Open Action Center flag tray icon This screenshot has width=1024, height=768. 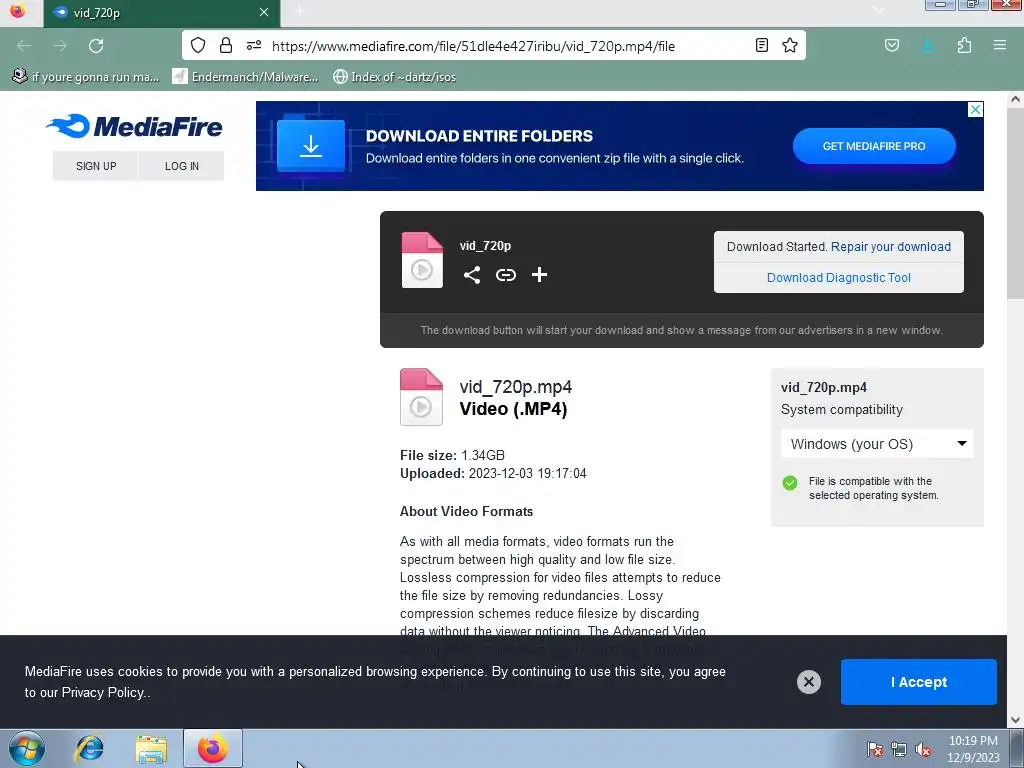[874, 749]
